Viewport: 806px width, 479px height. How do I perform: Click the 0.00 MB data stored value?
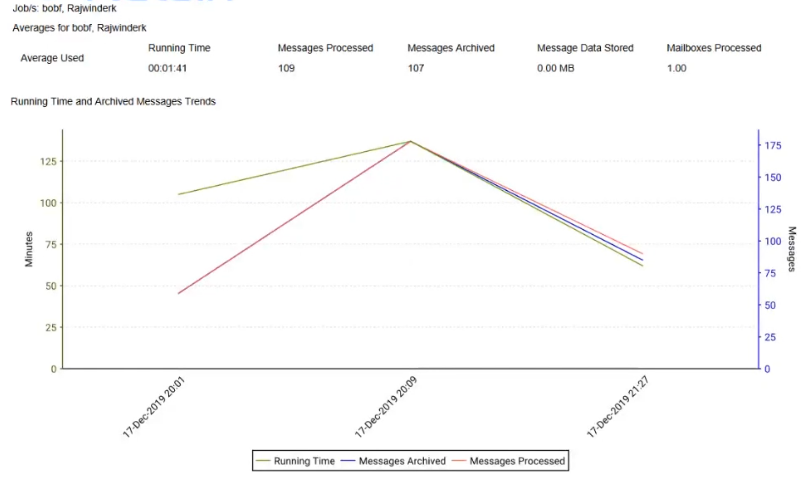coord(556,69)
